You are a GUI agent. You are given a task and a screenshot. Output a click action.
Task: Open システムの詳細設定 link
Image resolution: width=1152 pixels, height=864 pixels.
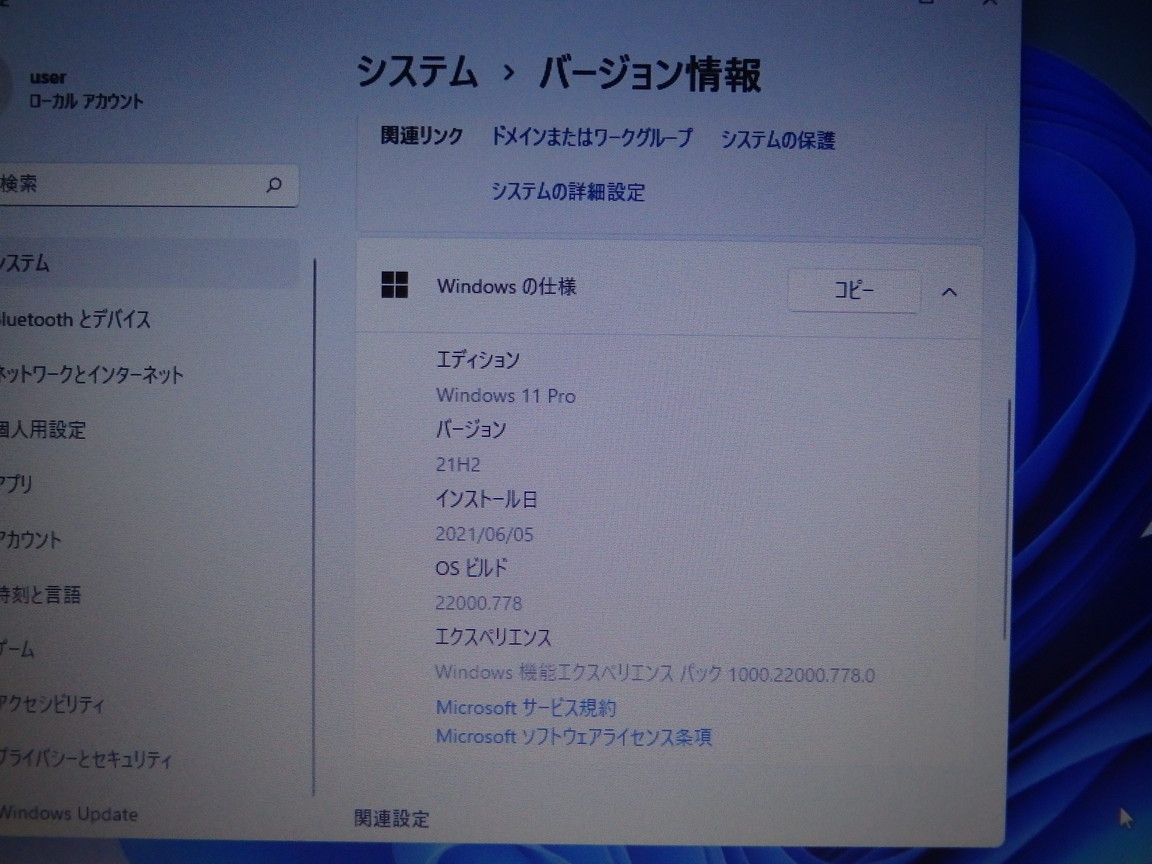[568, 192]
